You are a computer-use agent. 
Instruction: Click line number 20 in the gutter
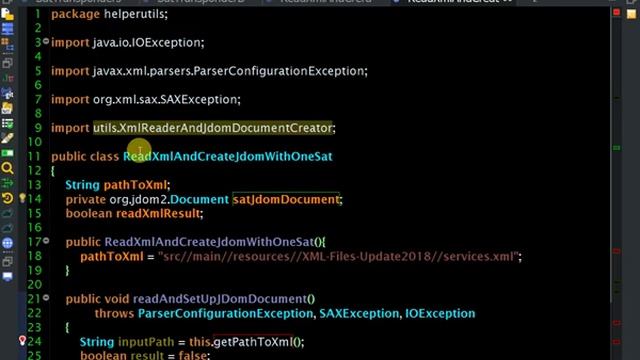35,284
